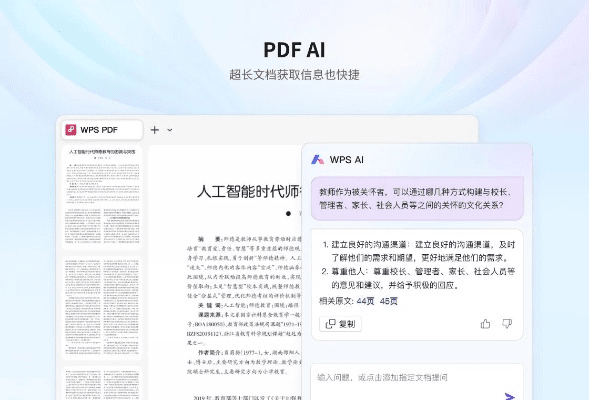Click the answer item 尊重他人
The height and width of the screenshot is (400, 589).
click(x=419, y=278)
